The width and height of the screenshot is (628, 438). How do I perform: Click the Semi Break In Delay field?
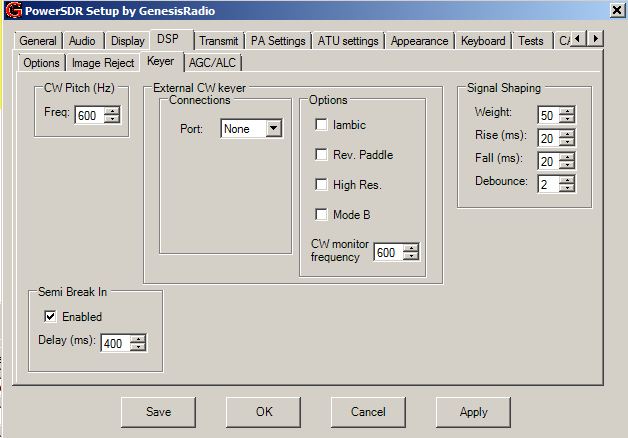(x=115, y=343)
